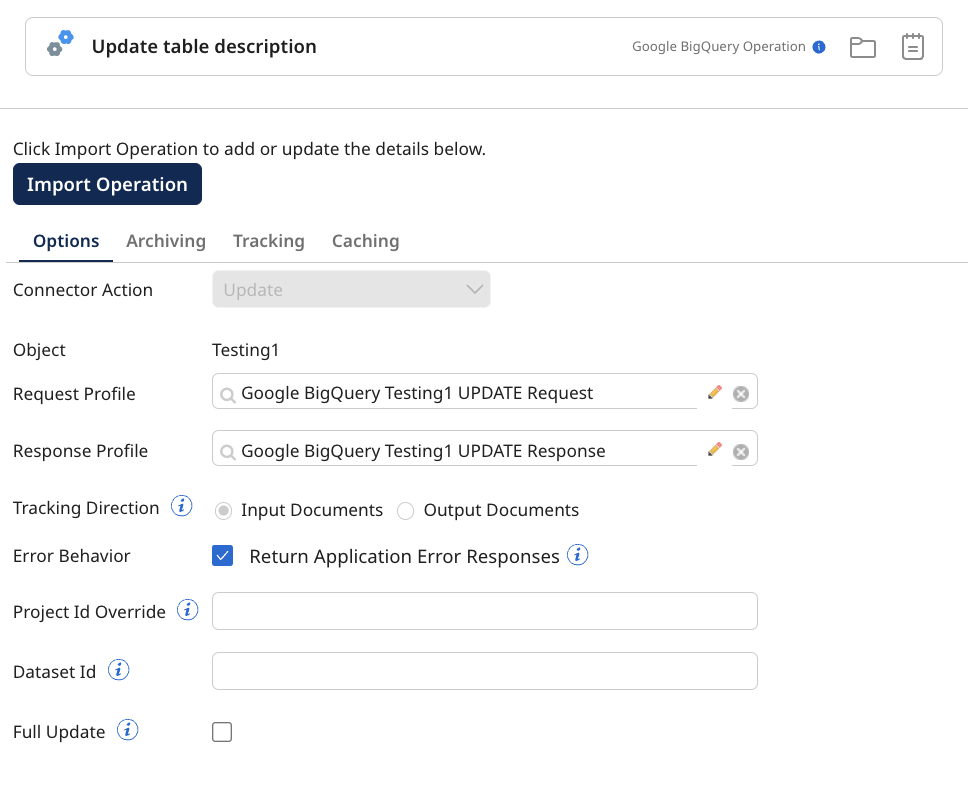Image resolution: width=968 pixels, height=794 pixels.
Task: Open the Google BigQuery Operation info tooltip
Action: click(820, 46)
